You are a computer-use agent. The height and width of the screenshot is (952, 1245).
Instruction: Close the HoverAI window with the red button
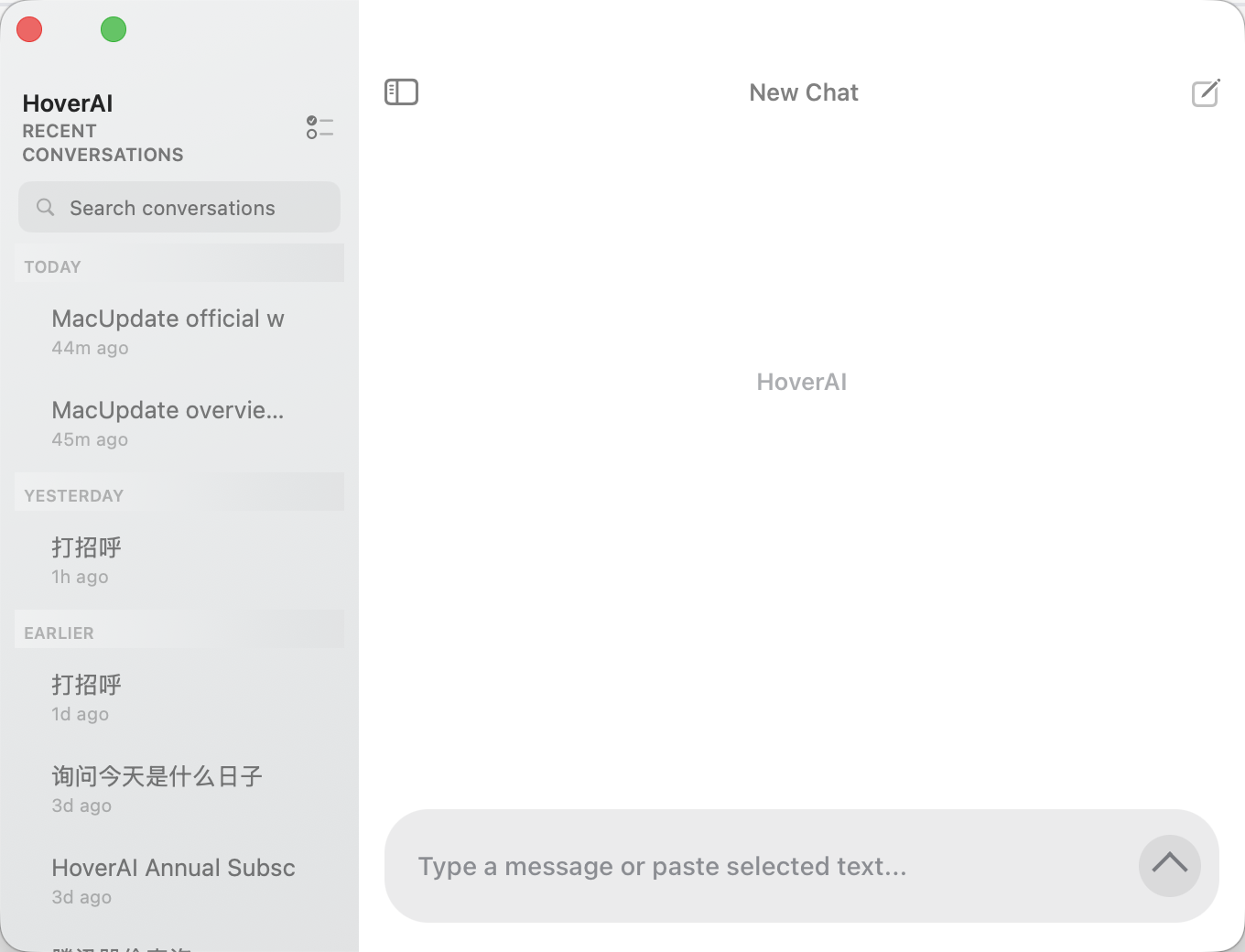(29, 29)
